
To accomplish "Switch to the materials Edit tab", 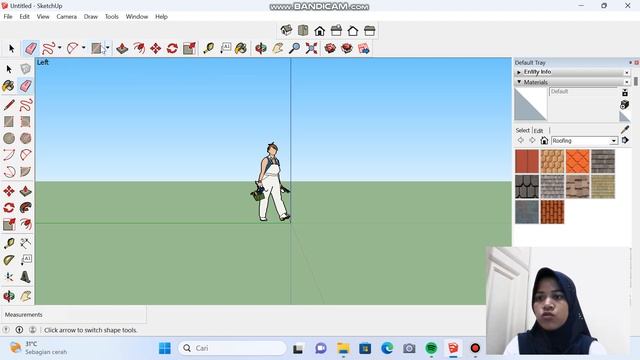I will 538,131.
